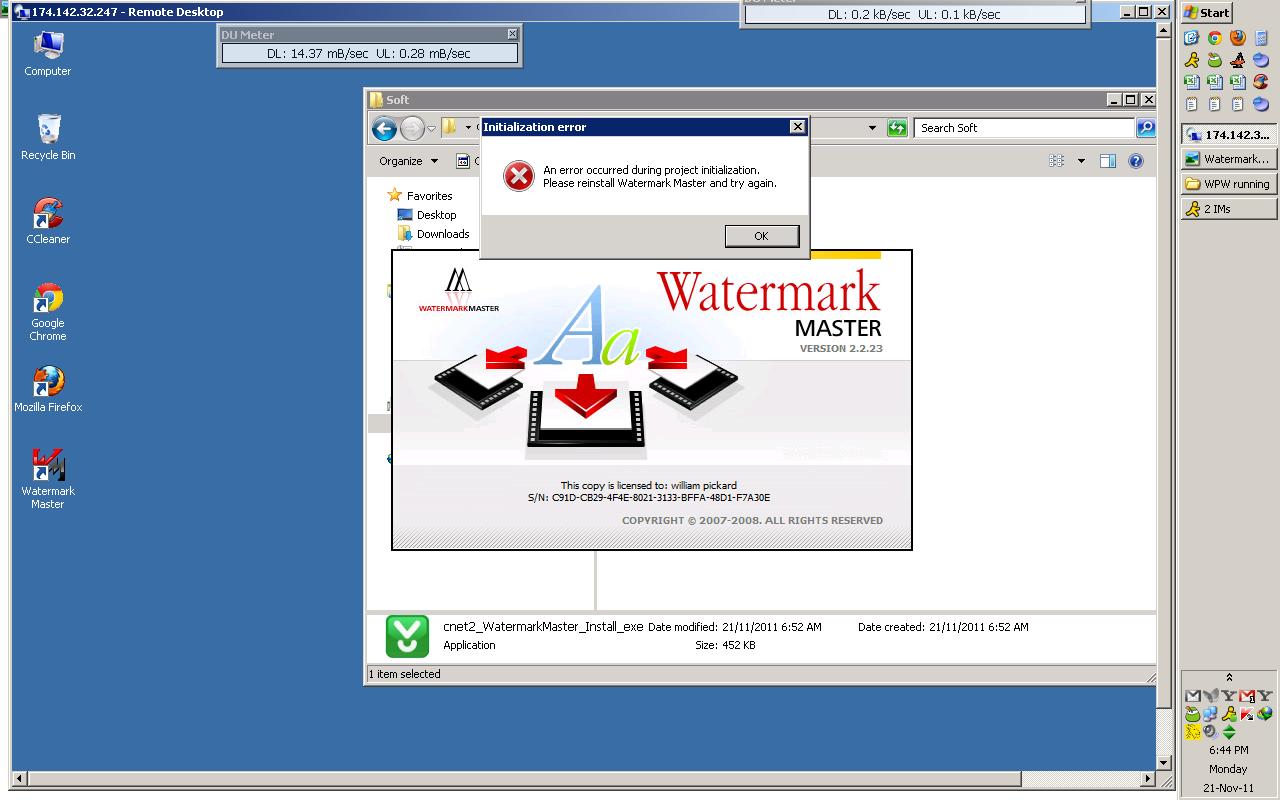Close the Initialization error dialog
The height and width of the screenshot is (800, 1280).
pos(797,127)
